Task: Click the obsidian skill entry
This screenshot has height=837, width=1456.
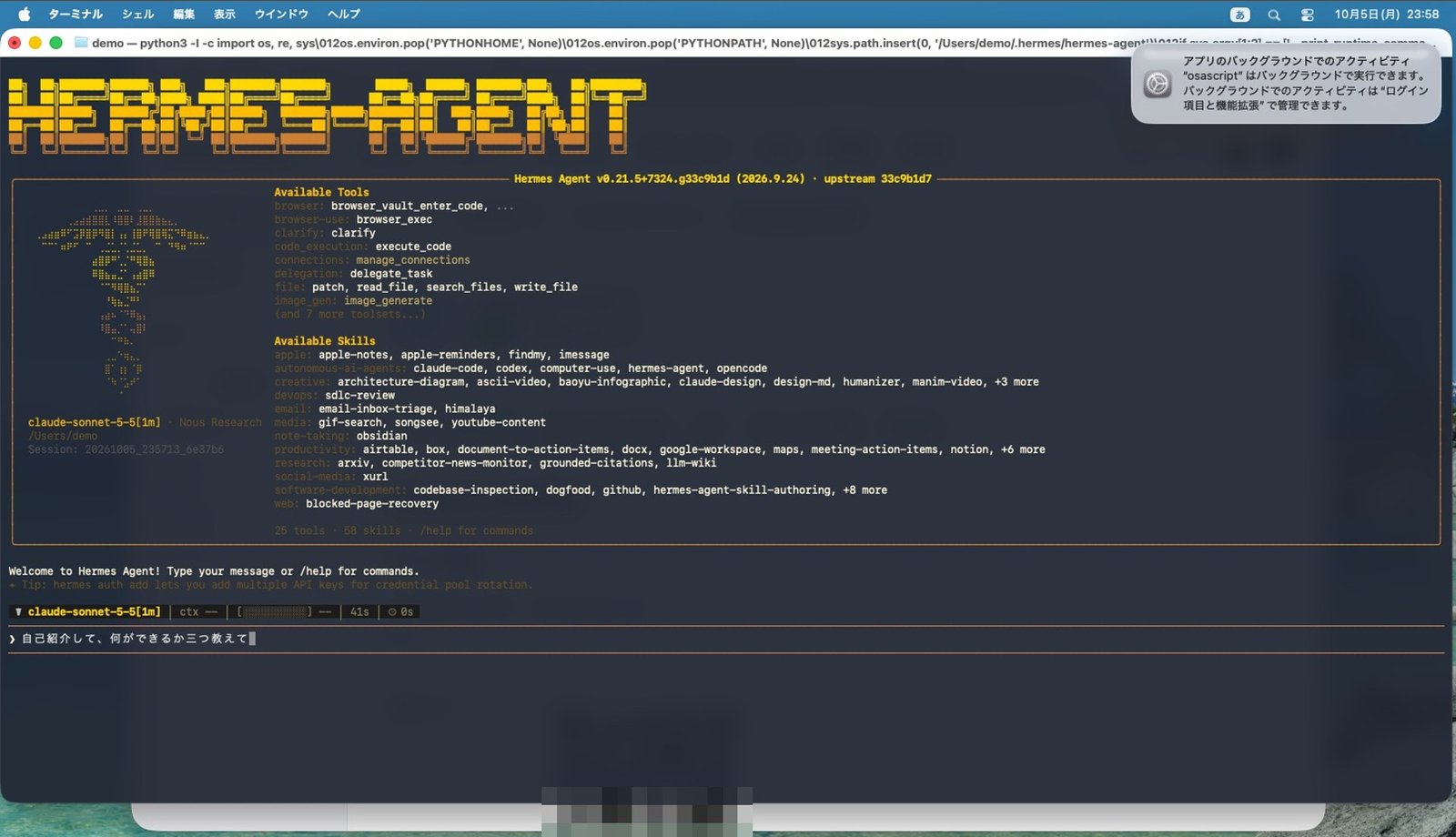Action: 381,436
